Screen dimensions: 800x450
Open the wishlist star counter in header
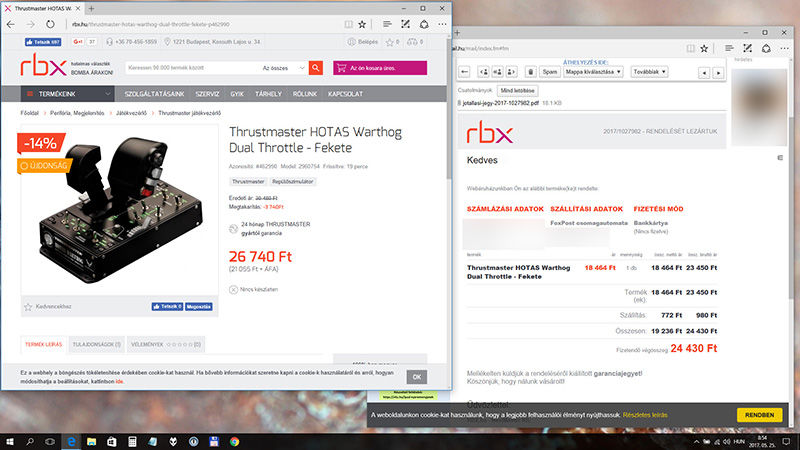pyautogui.click(x=392, y=42)
